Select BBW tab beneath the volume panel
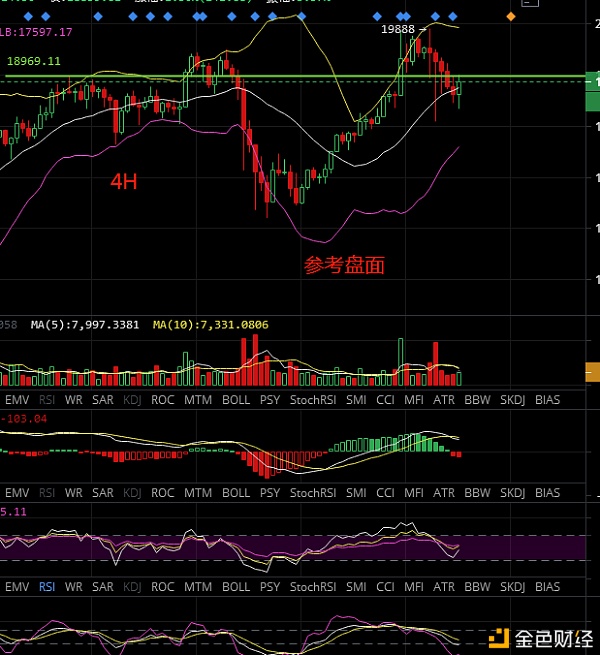The image size is (600, 655). 477,400
